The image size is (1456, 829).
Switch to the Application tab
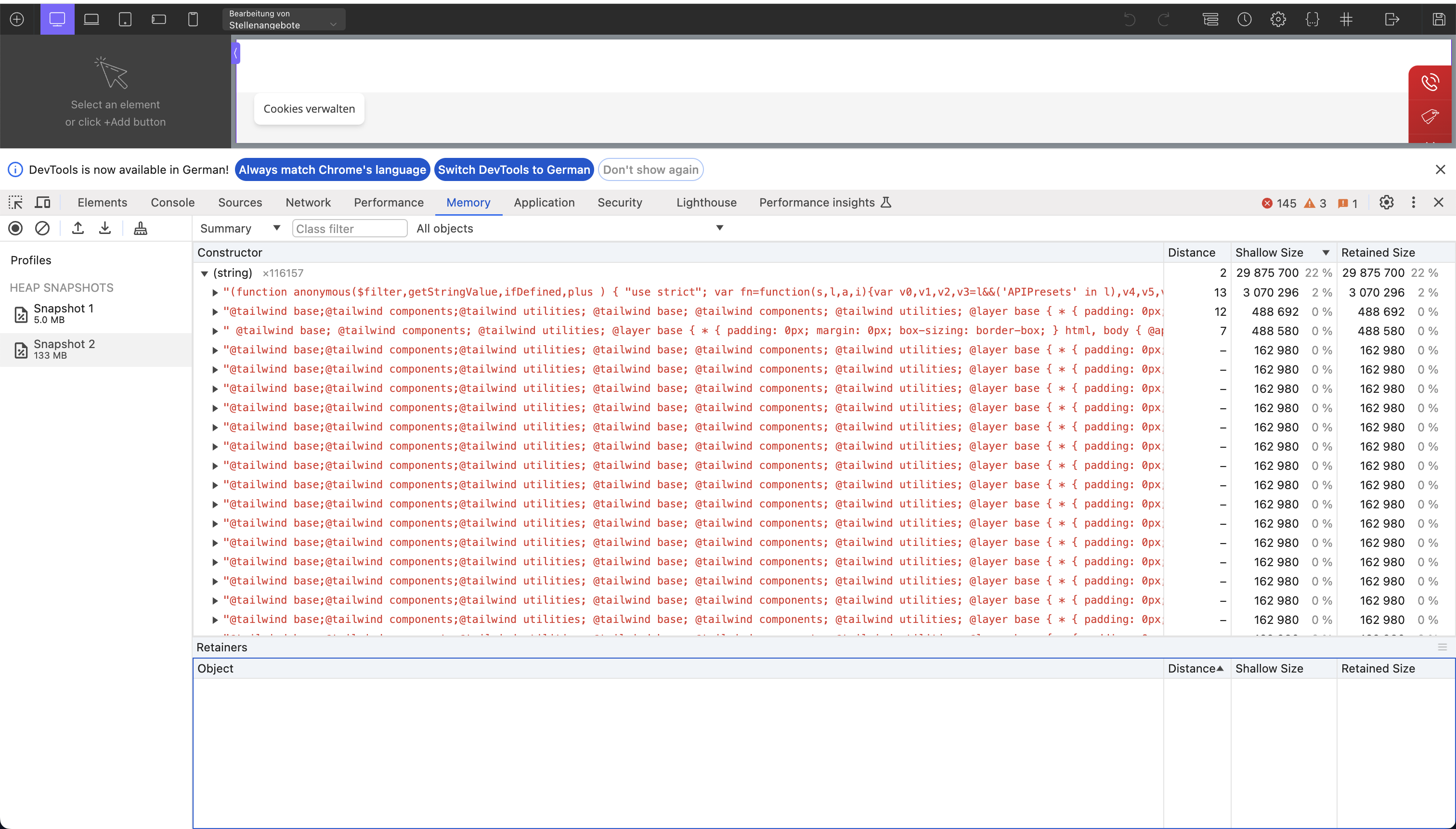click(x=545, y=203)
